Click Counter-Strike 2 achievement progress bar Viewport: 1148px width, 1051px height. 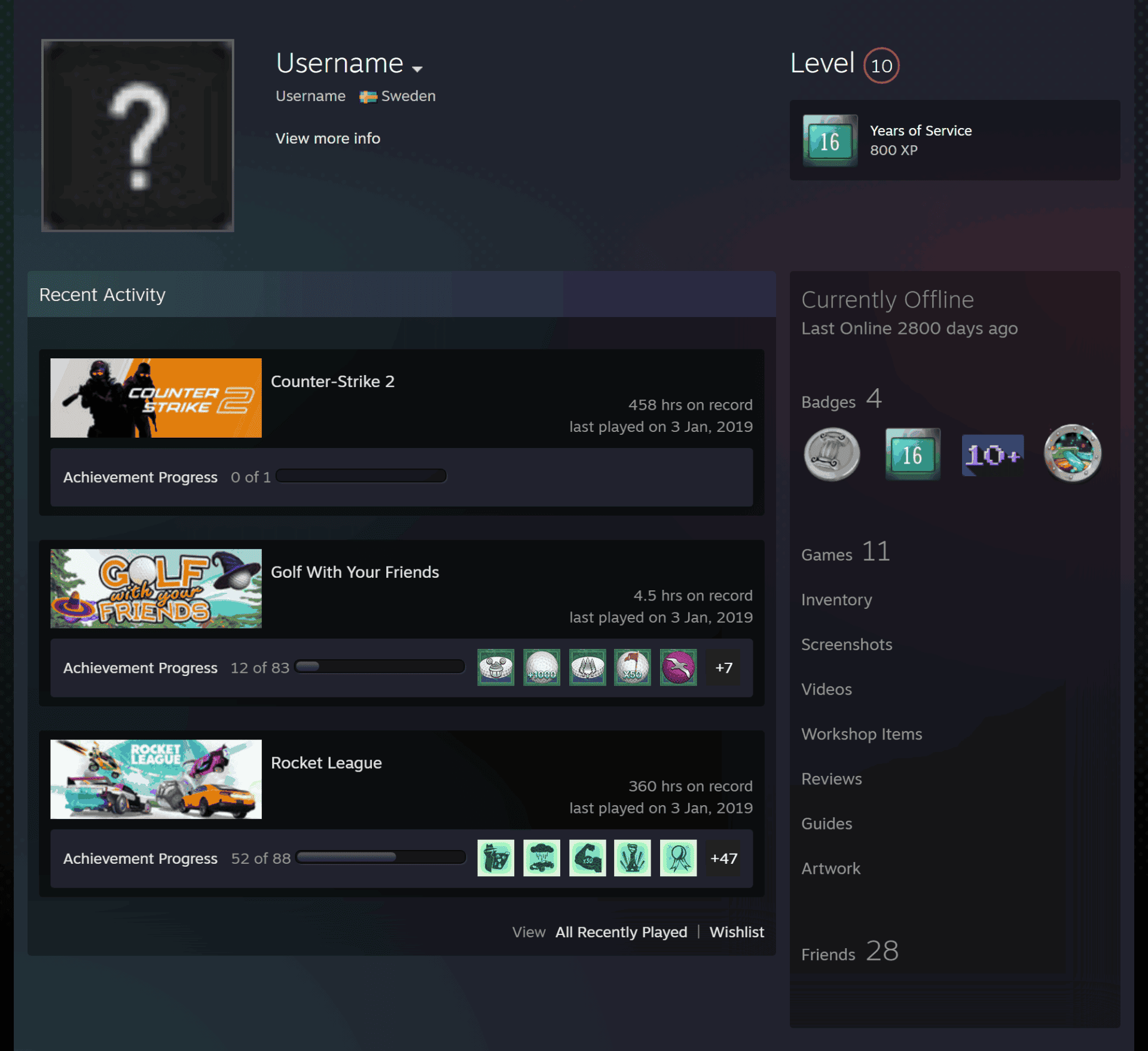(361, 476)
